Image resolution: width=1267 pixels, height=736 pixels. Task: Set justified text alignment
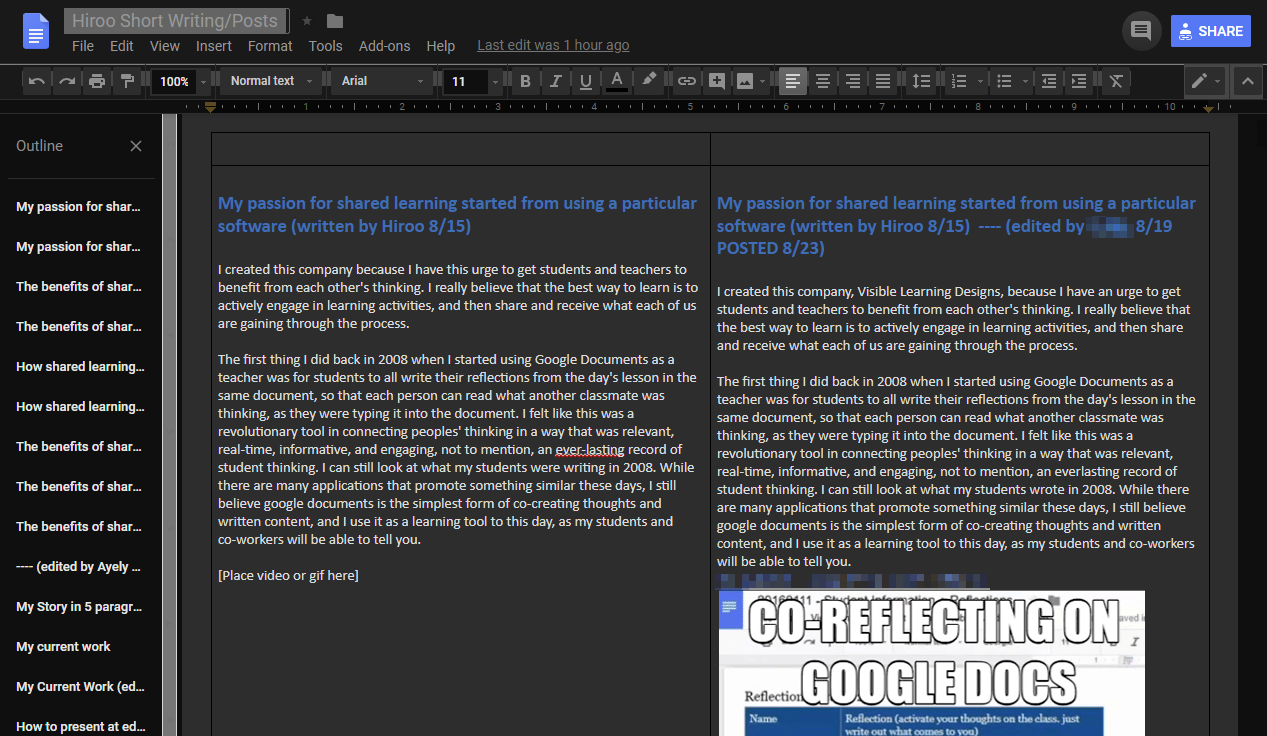883,81
